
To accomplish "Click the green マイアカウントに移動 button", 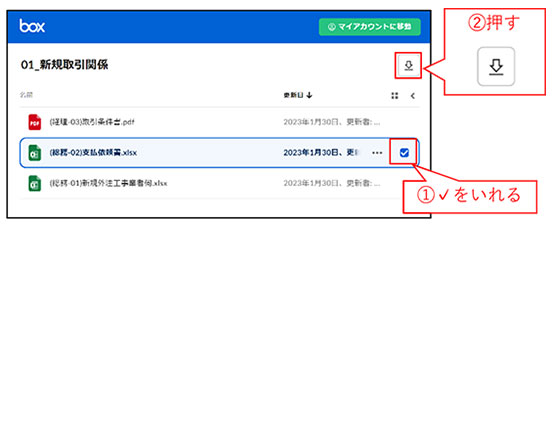I will [370, 27].
